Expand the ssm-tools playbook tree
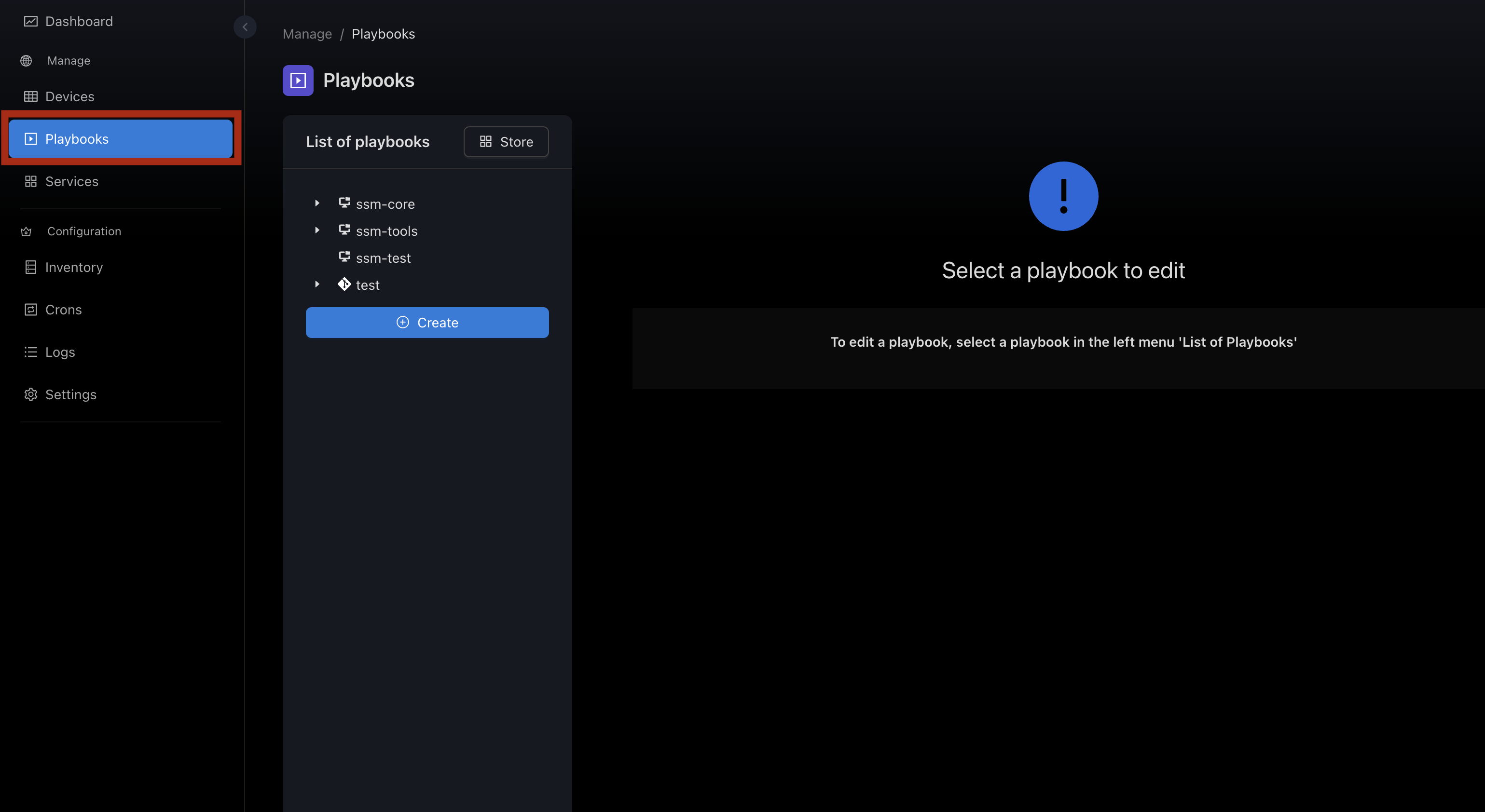 317,231
